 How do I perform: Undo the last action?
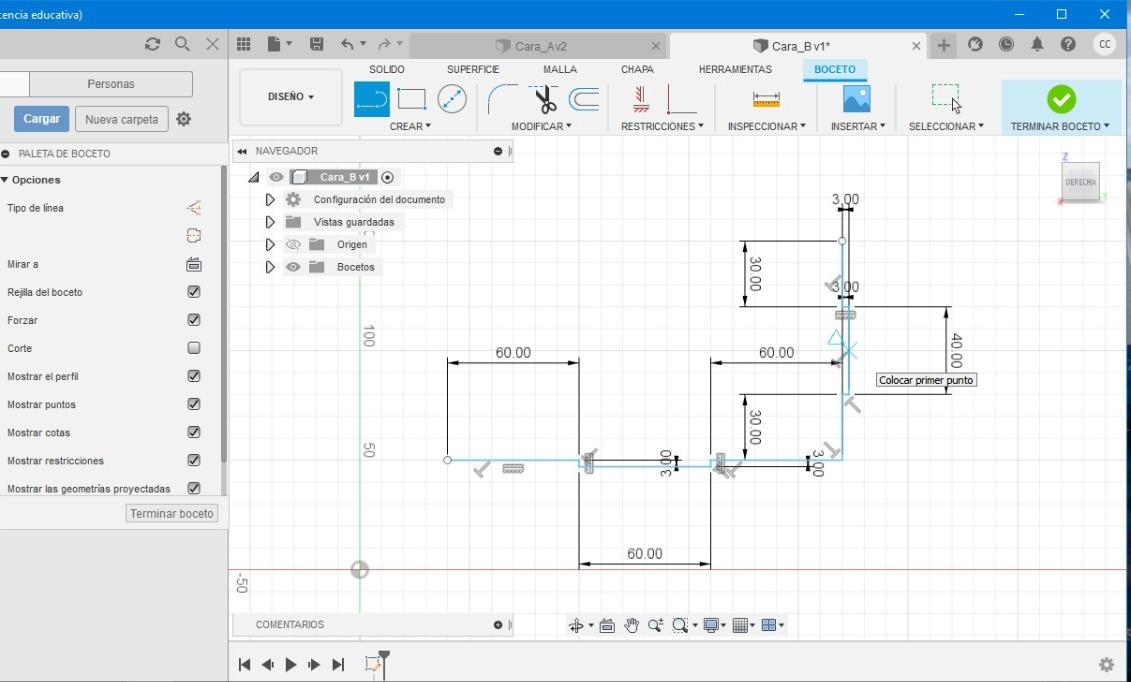click(348, 45)
